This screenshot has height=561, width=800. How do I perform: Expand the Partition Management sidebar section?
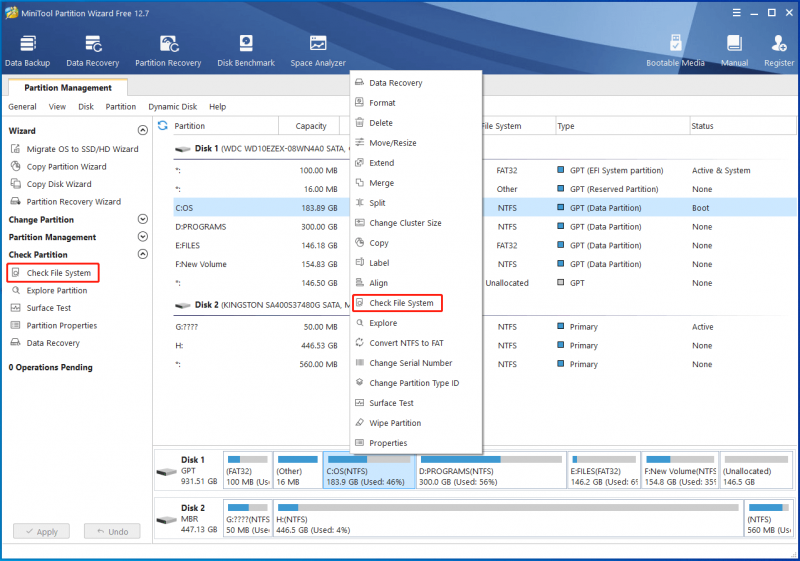(x=143, y=237)
